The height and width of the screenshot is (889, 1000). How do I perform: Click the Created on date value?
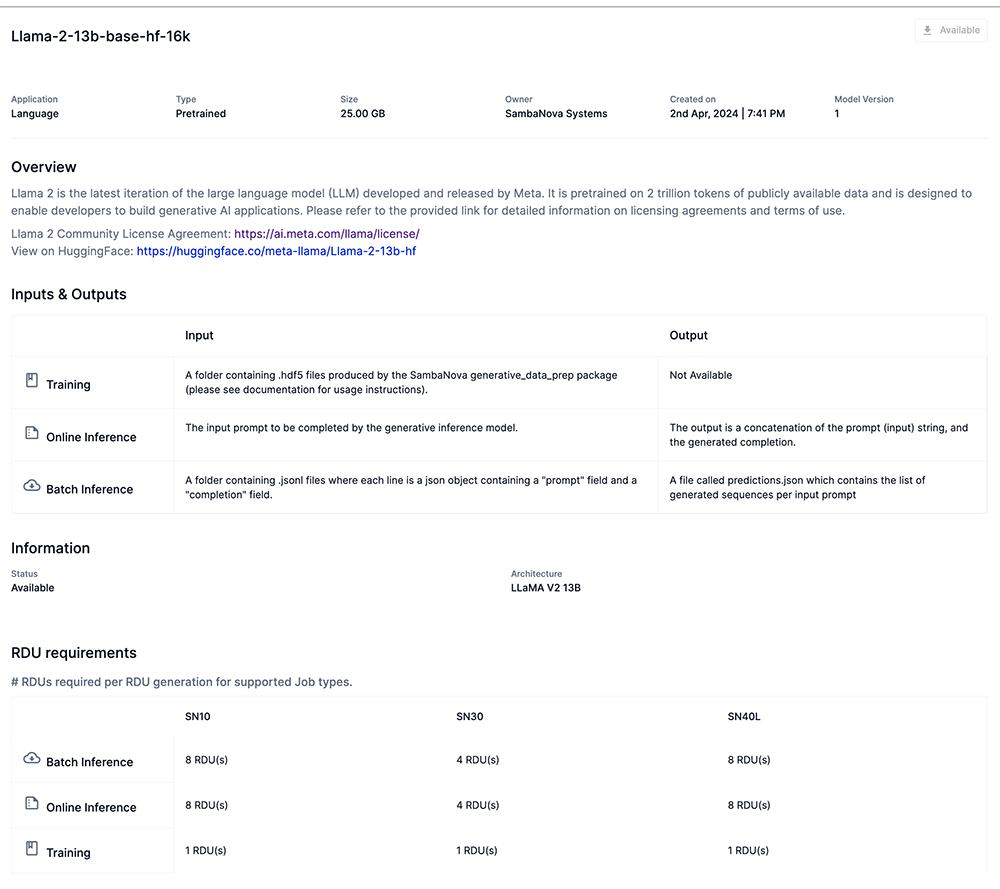pyautogui.click(x=727, y=114)
